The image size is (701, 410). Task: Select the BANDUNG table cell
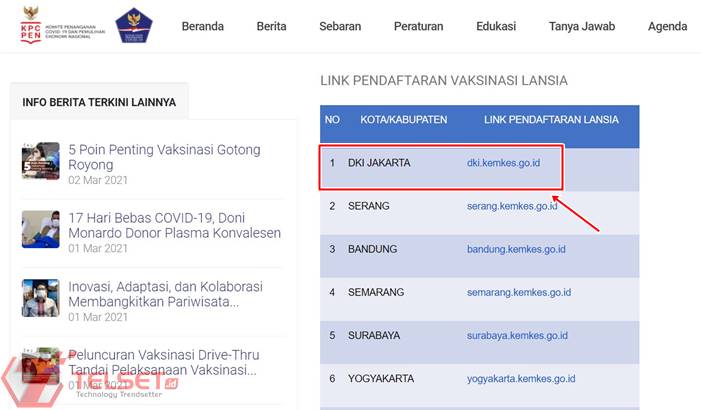tap(372, 249)
